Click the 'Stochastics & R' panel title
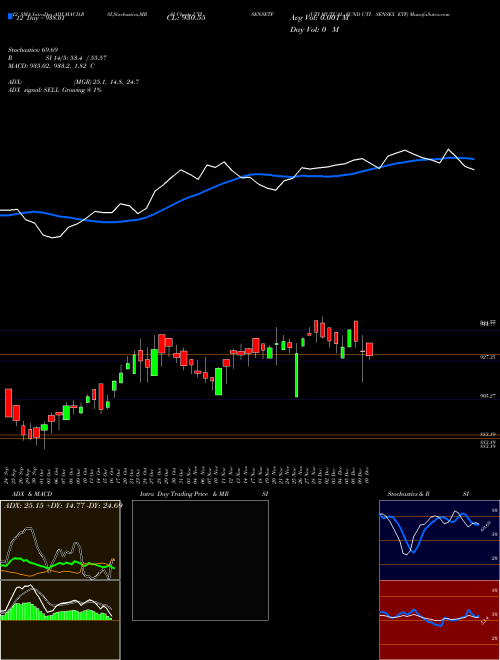Screen dimensions: 500x660 coord(408,494)
